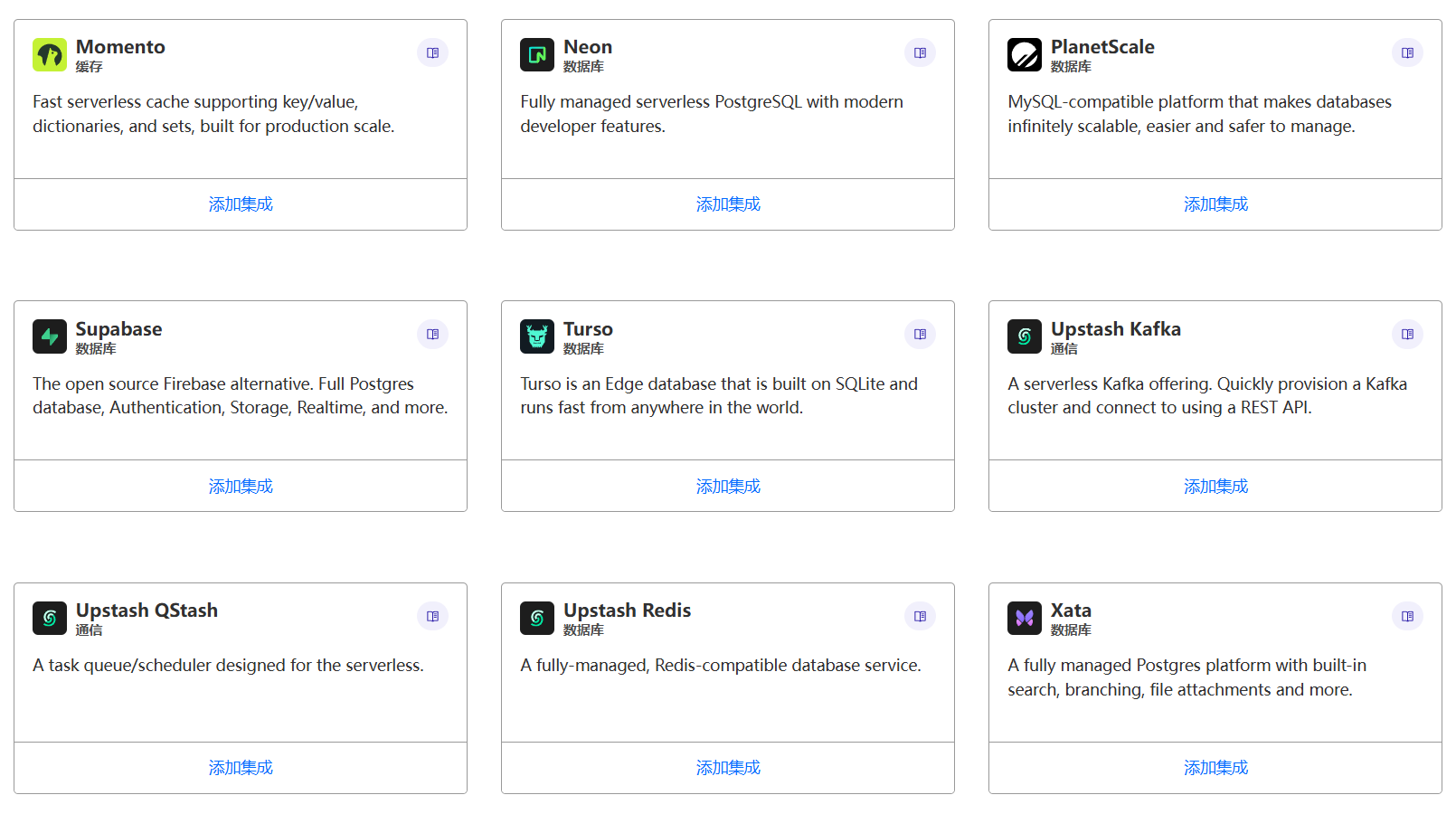The height and width of the screenshot is (814, 1456).
Task: Open documentation icon on Supabase card
Action: pyautogui.click(x=432, y=335)
